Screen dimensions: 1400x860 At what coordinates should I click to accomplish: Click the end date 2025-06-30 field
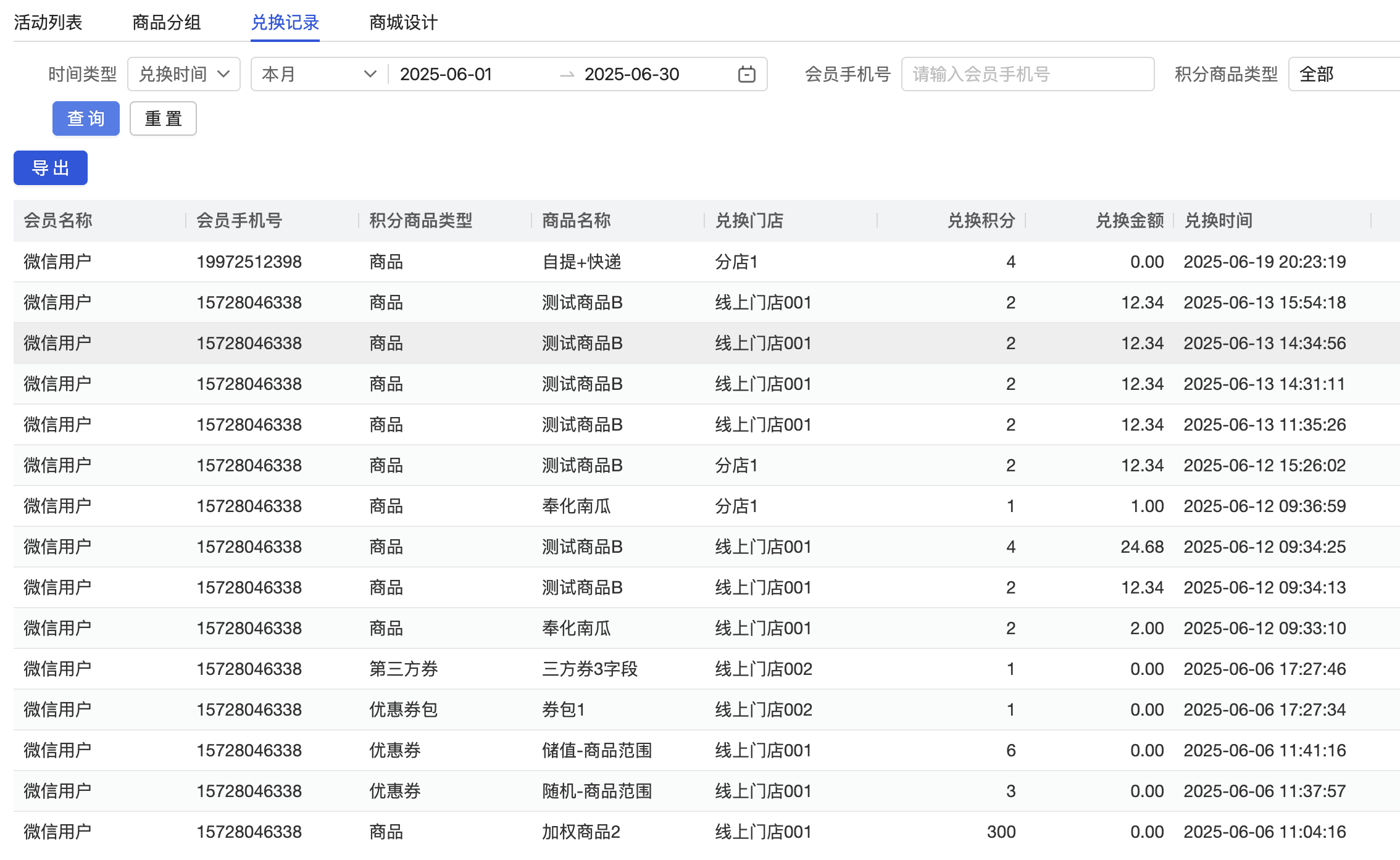631,74
